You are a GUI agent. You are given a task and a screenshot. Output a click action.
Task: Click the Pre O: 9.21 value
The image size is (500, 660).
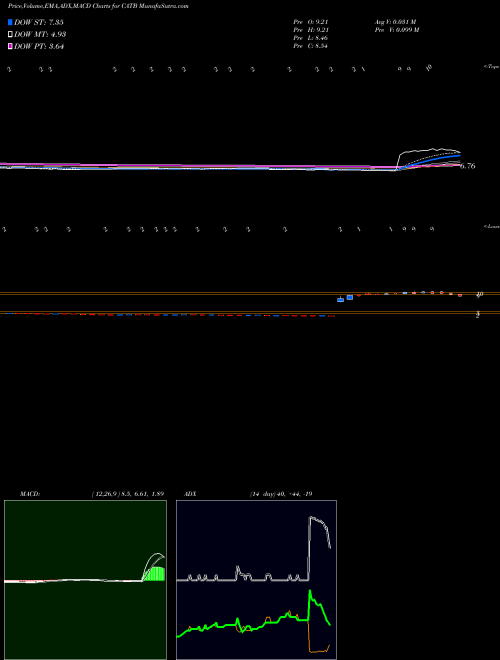[x=311, y=22]
